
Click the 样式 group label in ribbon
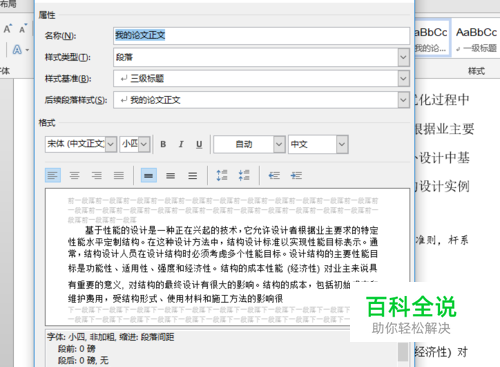click(476, 71)
